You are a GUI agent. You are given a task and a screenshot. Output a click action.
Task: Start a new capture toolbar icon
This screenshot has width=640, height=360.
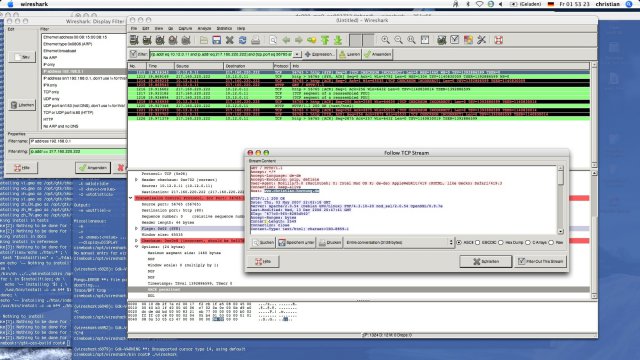[x=160, y=40]
